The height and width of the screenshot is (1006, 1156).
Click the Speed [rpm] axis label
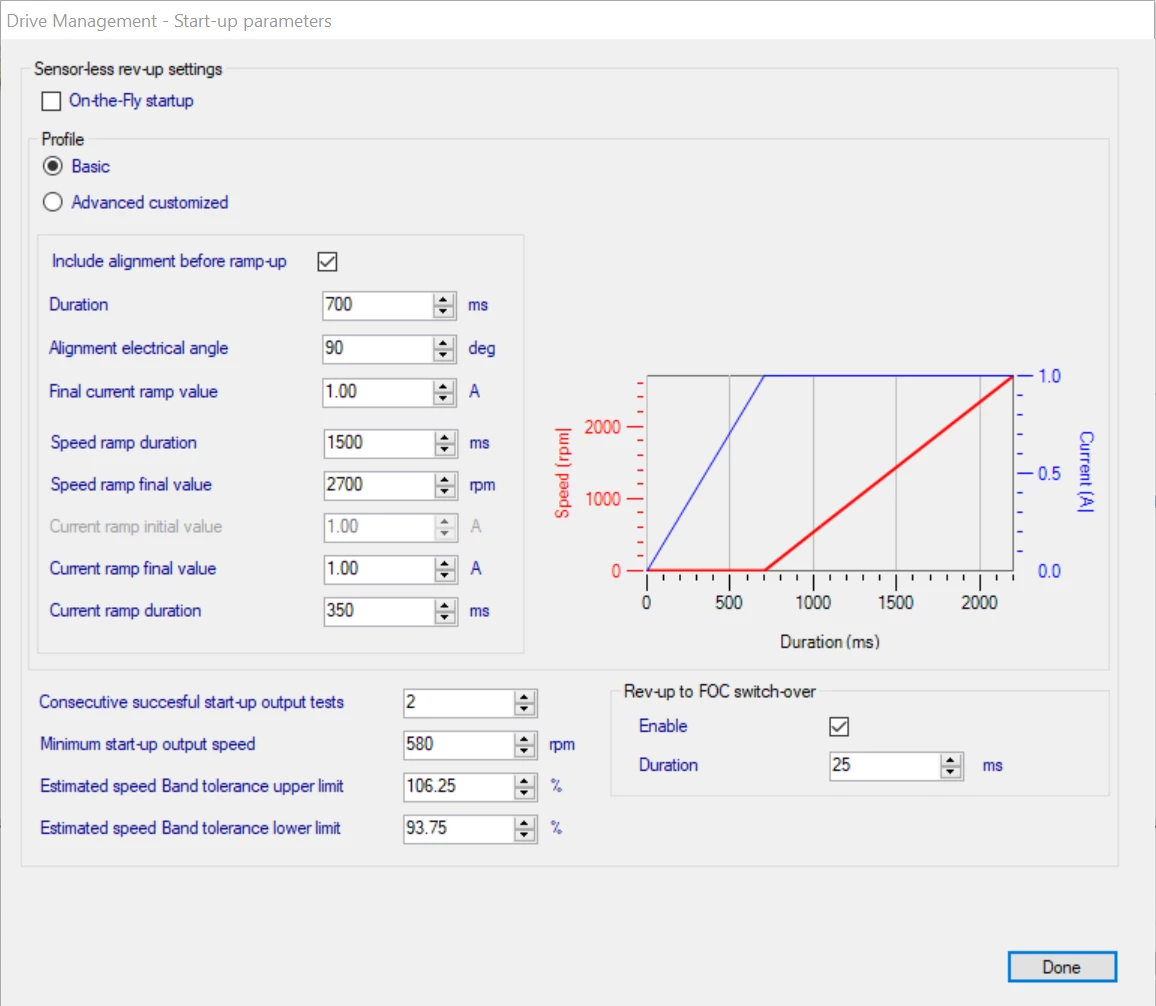pyautogui.click(x=563, y=472)
